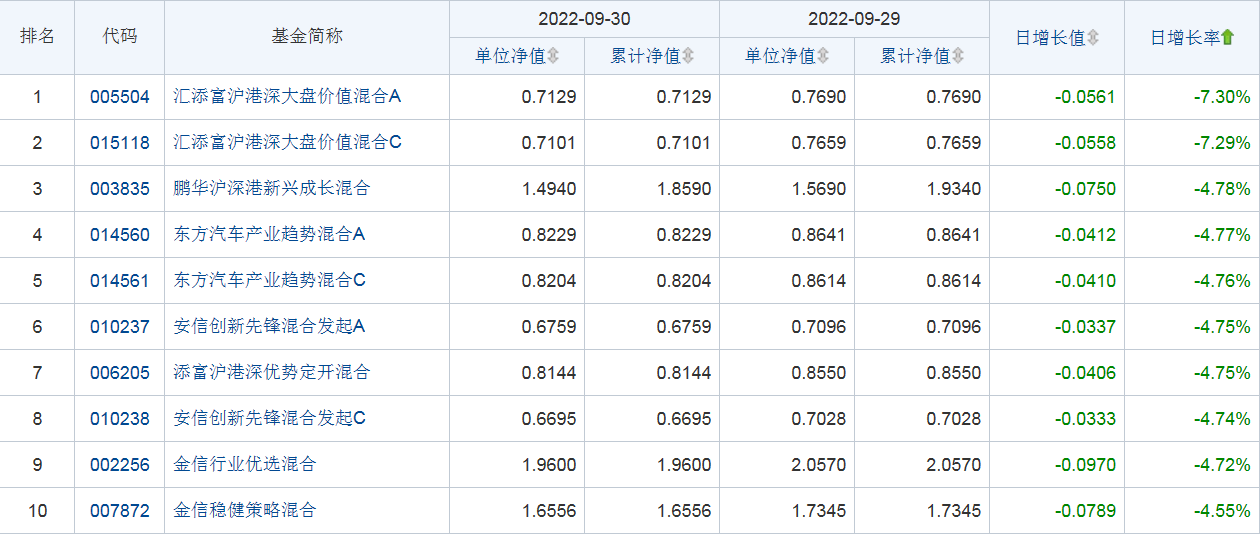Select daily growth value -0.0789
1260x534 pixels.
coord(1085,511)
